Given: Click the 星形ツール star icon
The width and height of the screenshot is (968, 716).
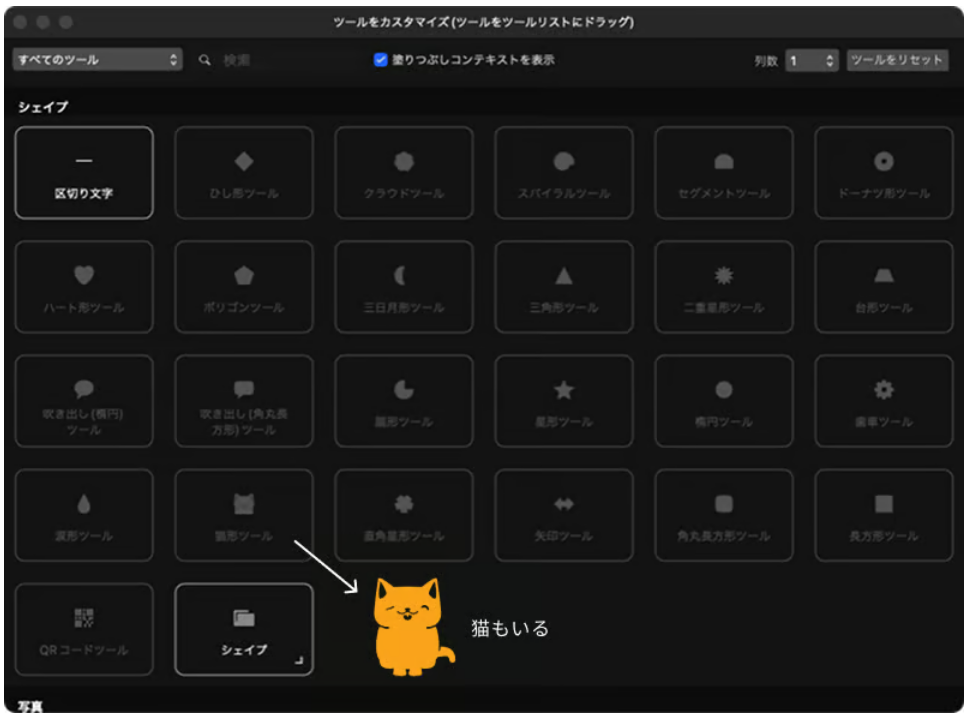Looking at the screenshot, I should 564,390.
